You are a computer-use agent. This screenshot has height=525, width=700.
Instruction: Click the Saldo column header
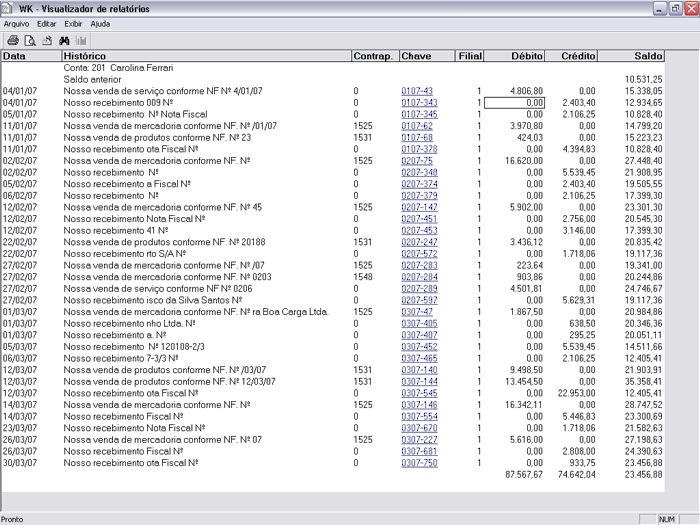(649, 56)
